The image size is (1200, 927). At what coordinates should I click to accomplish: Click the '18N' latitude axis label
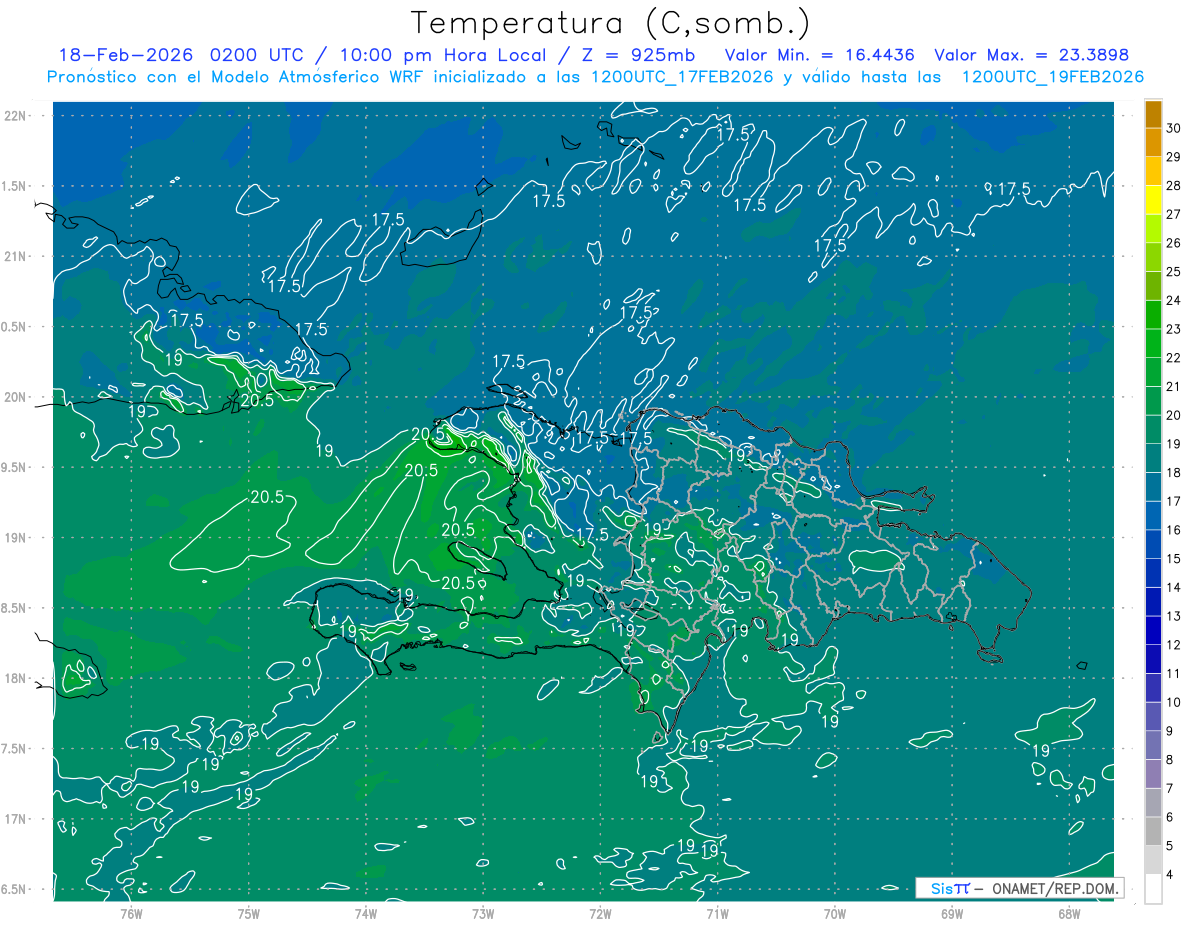point(17,678)
